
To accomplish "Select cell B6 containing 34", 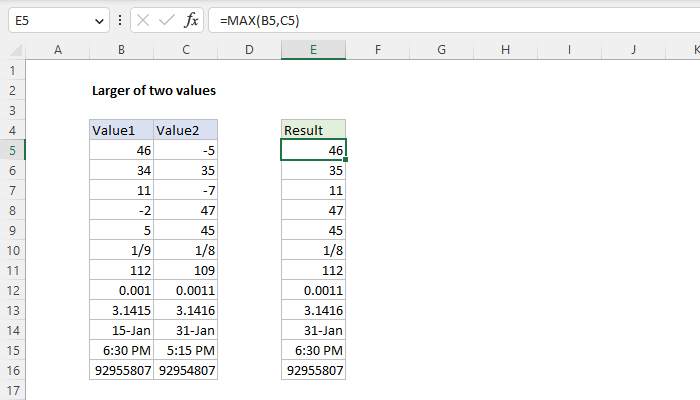I will [x=121, y=171].
